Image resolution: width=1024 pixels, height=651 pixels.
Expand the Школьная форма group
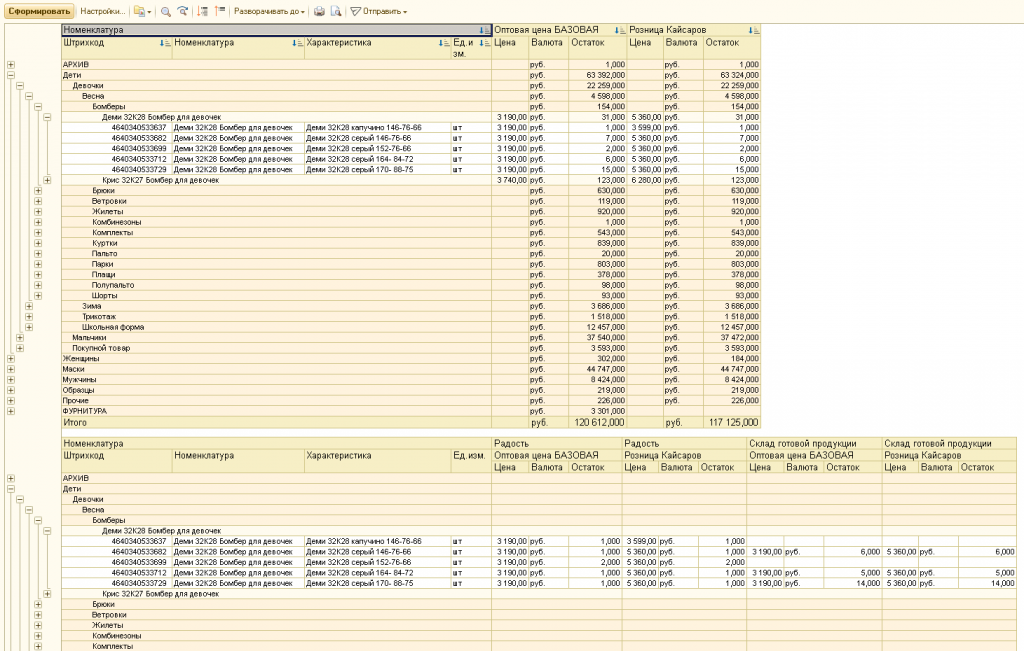pos(29,327)
